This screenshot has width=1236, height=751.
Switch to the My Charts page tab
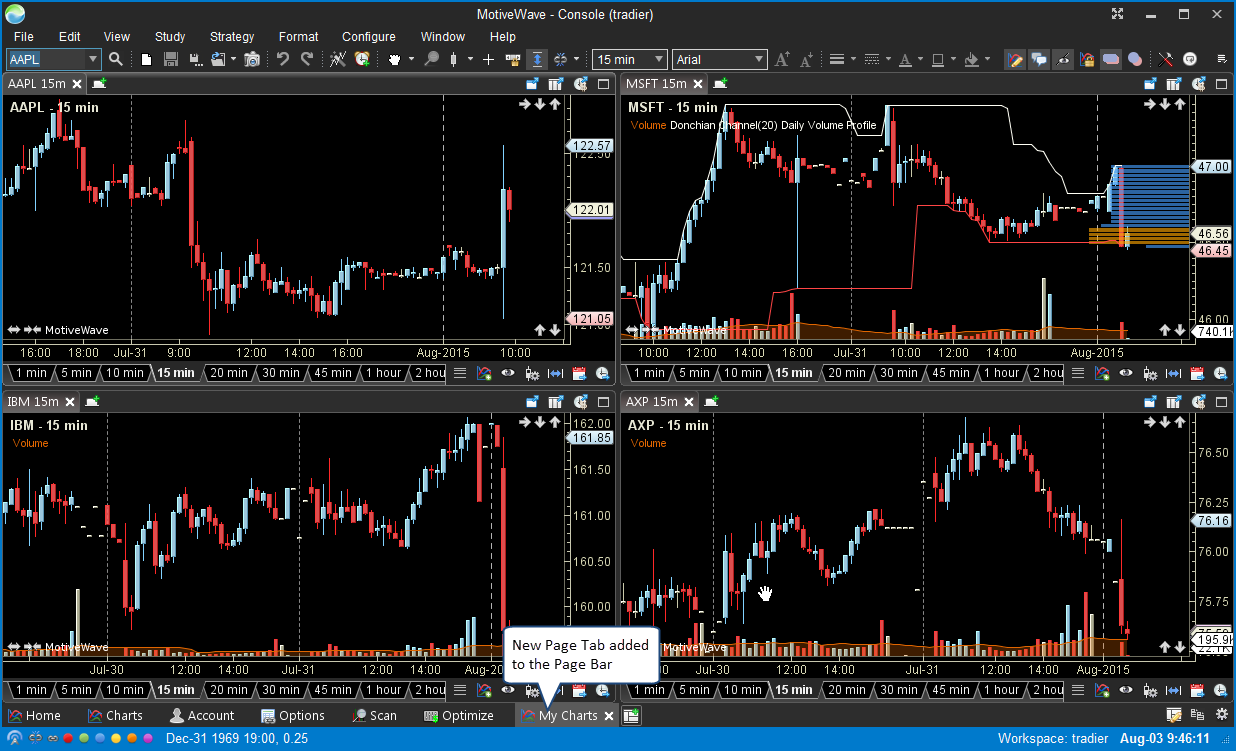coord(567,715)
